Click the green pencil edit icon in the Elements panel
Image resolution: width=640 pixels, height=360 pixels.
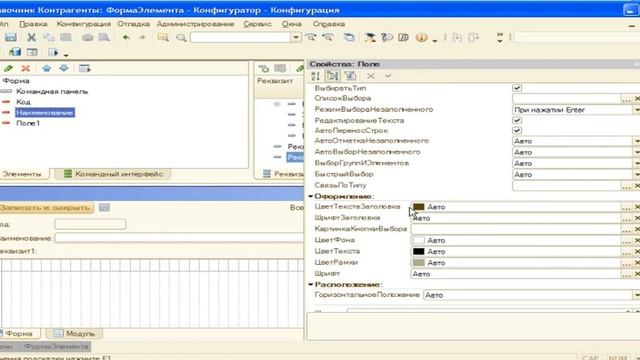point(8,68)
